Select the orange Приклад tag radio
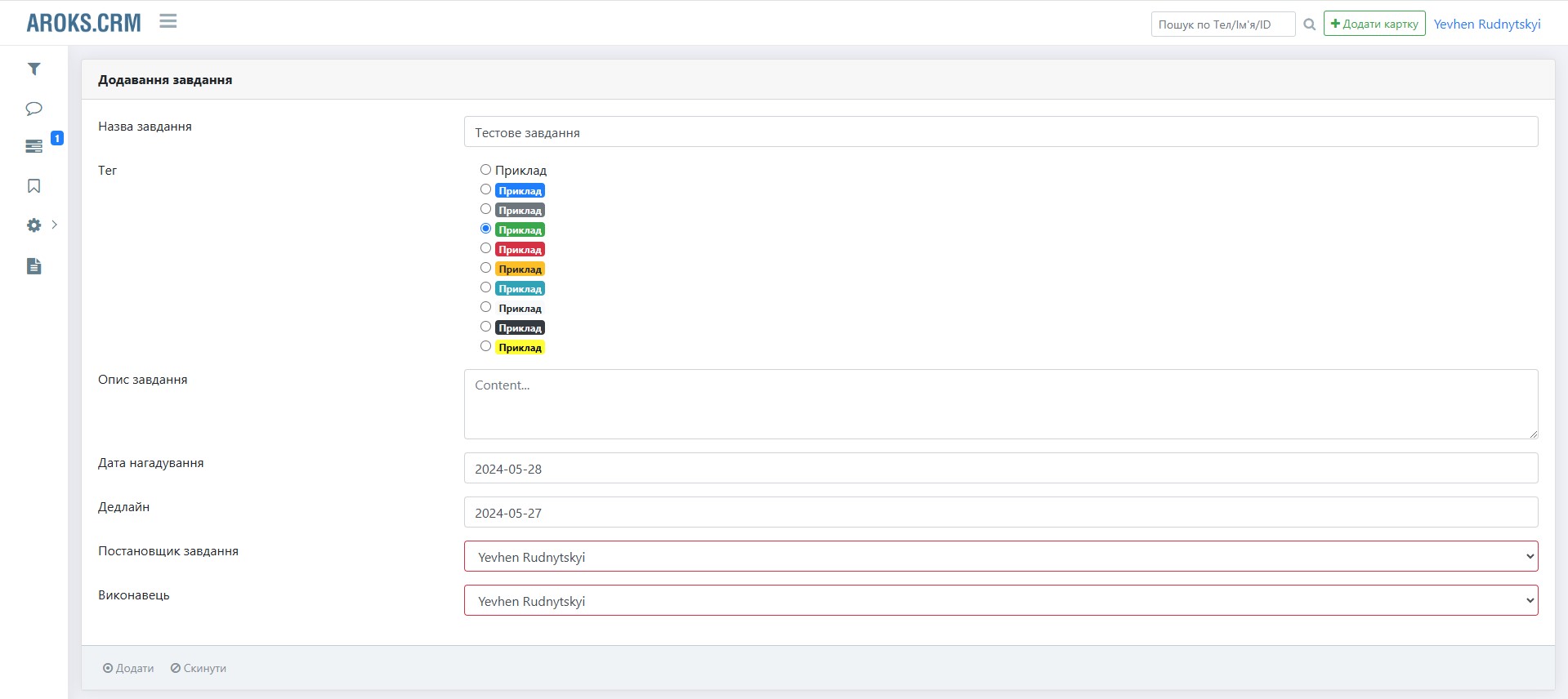The height and width of the screenshot is (699, 1568). point(485,268)
